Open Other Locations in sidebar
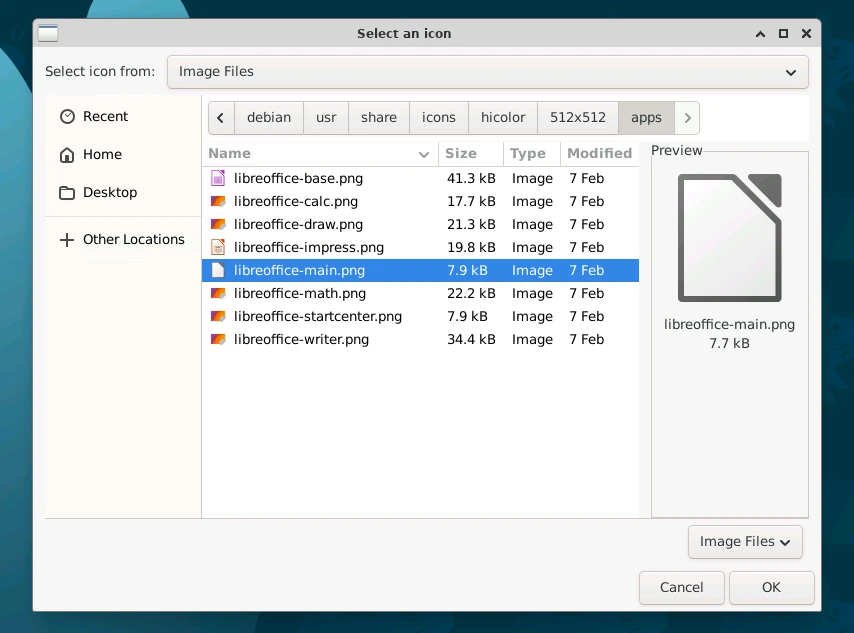Viewport: 854px width, 633px height. click(133, 239)
